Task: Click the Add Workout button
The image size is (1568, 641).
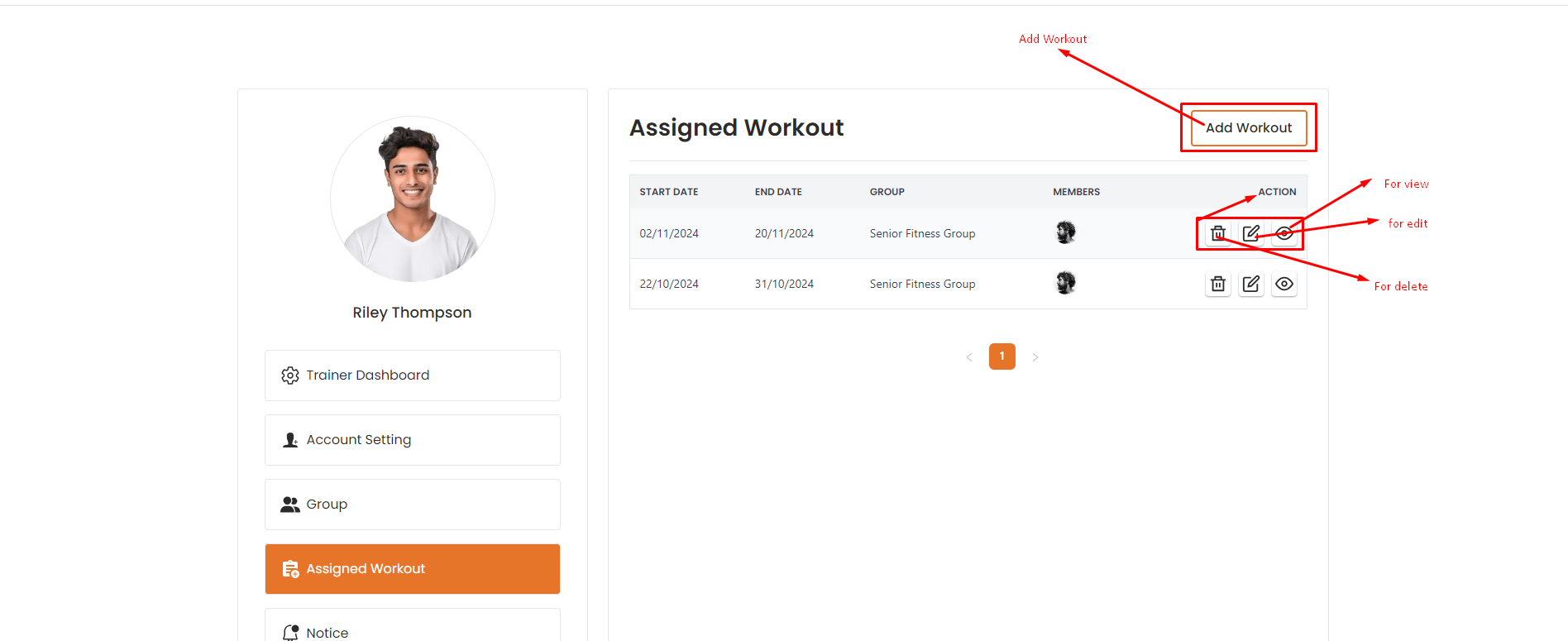Action: (x=1248, y=128)
